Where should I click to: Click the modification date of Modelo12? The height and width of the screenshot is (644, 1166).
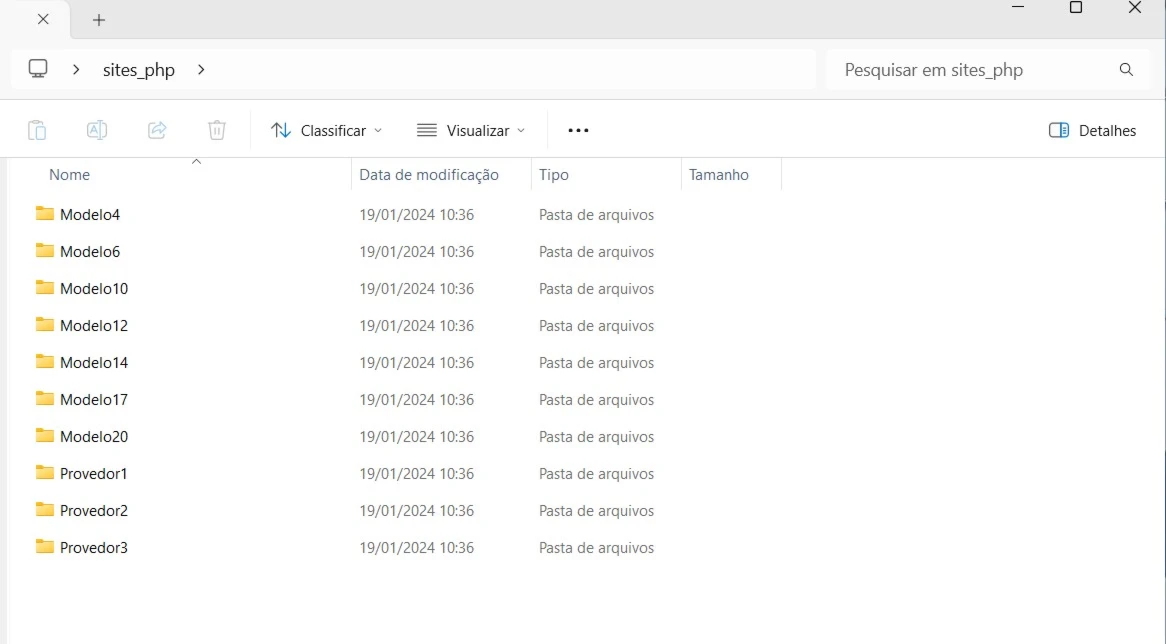(416, 326)
